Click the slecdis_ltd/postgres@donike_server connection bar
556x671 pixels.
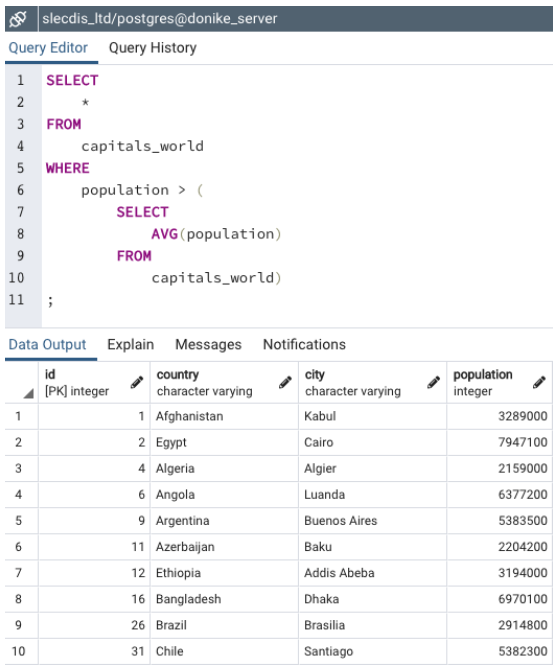[295, 19]
